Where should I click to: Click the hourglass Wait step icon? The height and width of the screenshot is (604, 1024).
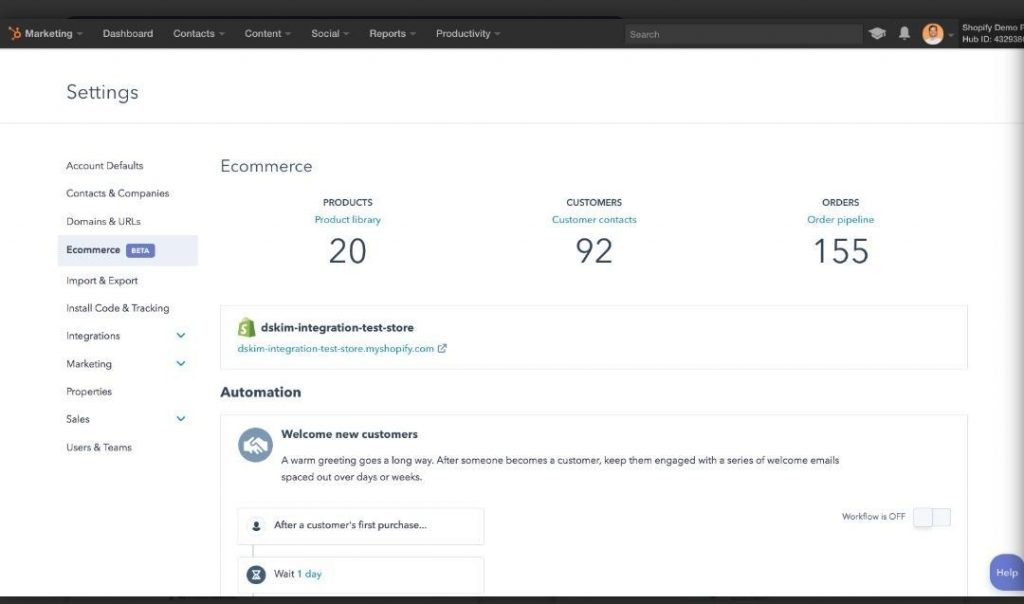(x=256, y=575)
